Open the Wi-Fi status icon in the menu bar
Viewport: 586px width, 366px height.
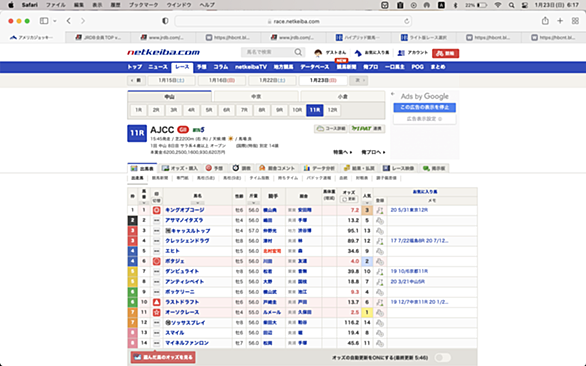(x=498, y=5)
